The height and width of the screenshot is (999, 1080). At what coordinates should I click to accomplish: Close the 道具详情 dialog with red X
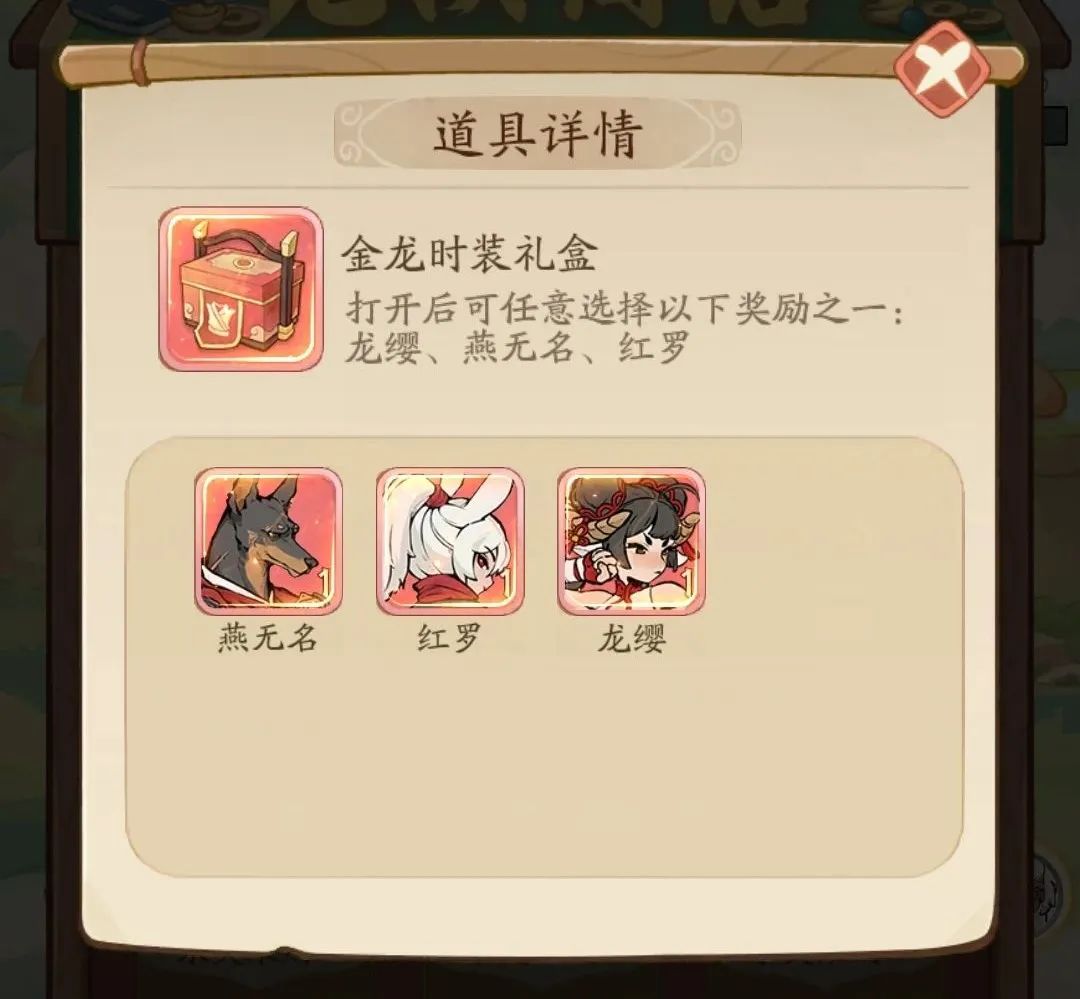click(x=942, y=68)
